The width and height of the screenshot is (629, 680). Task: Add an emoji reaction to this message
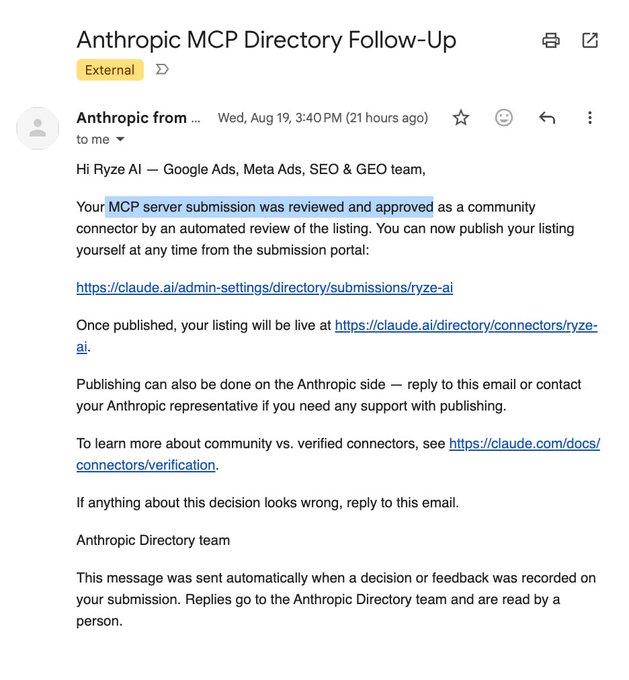coord(504,118)
